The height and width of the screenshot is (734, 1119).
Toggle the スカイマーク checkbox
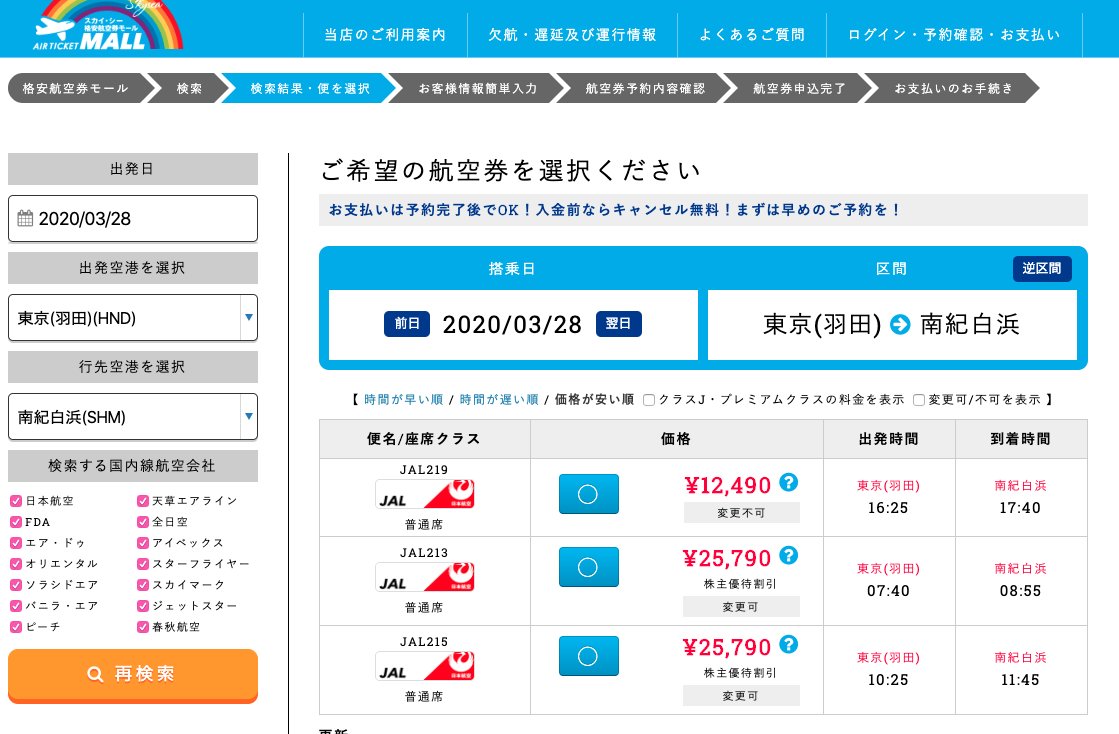point(143,585)
